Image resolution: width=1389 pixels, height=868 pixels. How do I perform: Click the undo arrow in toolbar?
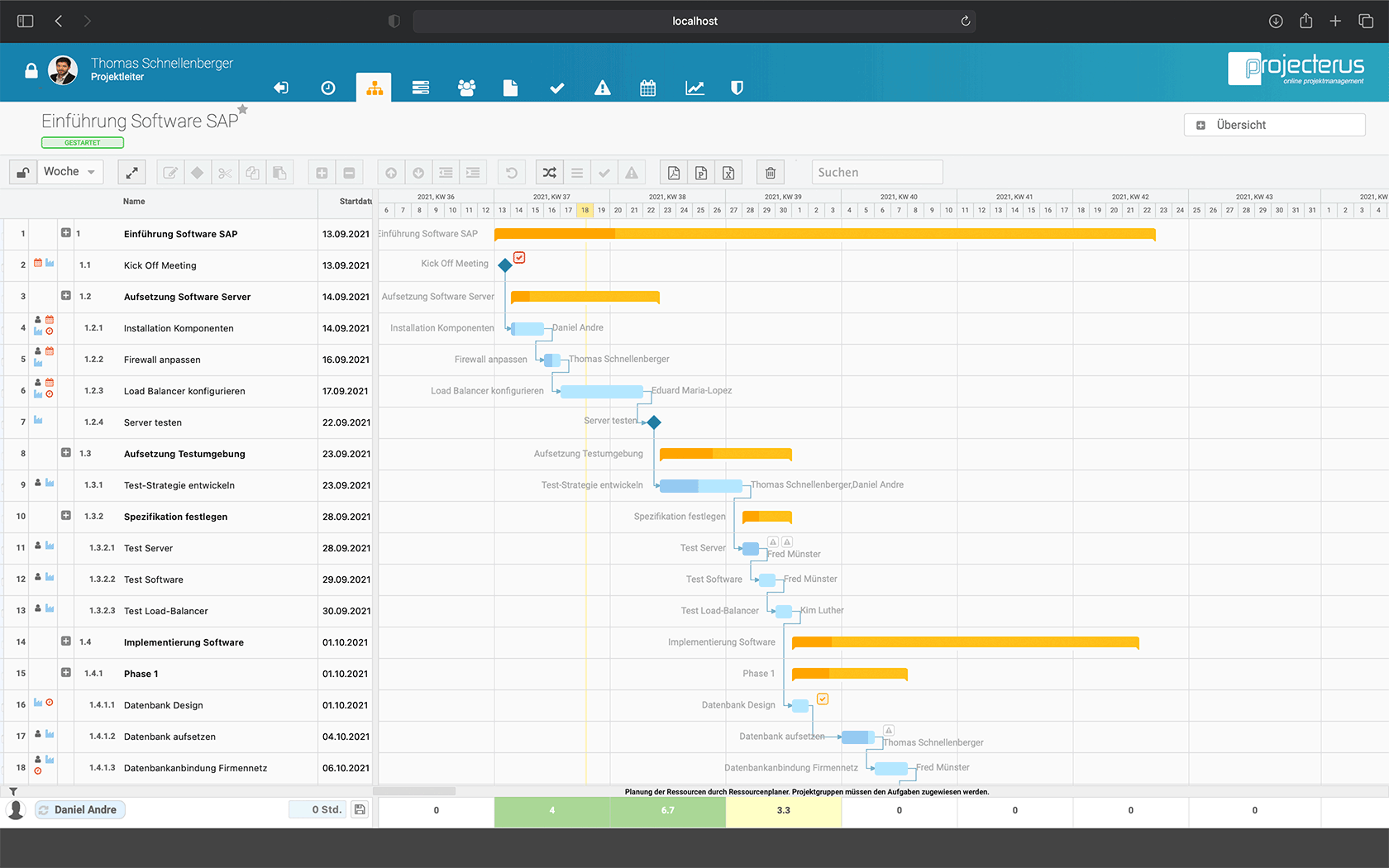(512, 173)
